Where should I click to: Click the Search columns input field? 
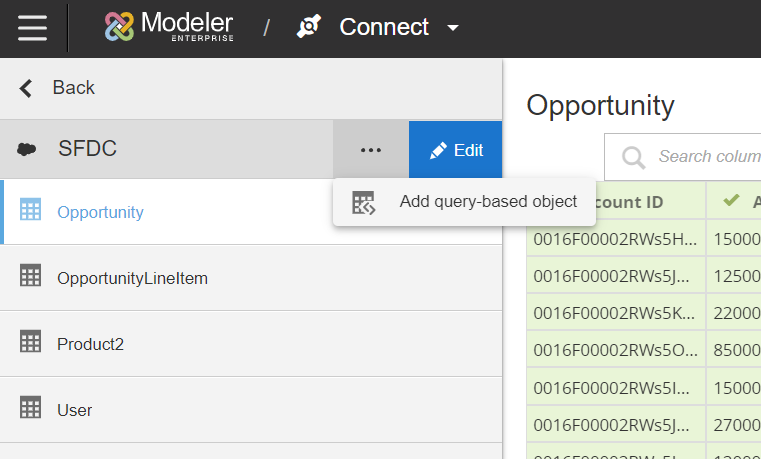coord(705,157)
